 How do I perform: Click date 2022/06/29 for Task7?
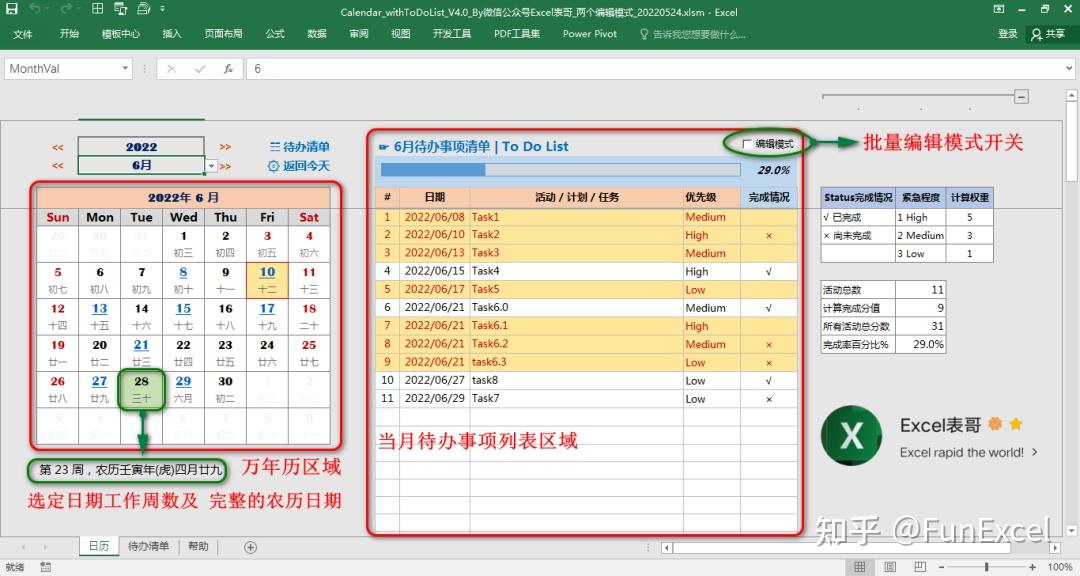pyautogui.click(x=435, y=398)
